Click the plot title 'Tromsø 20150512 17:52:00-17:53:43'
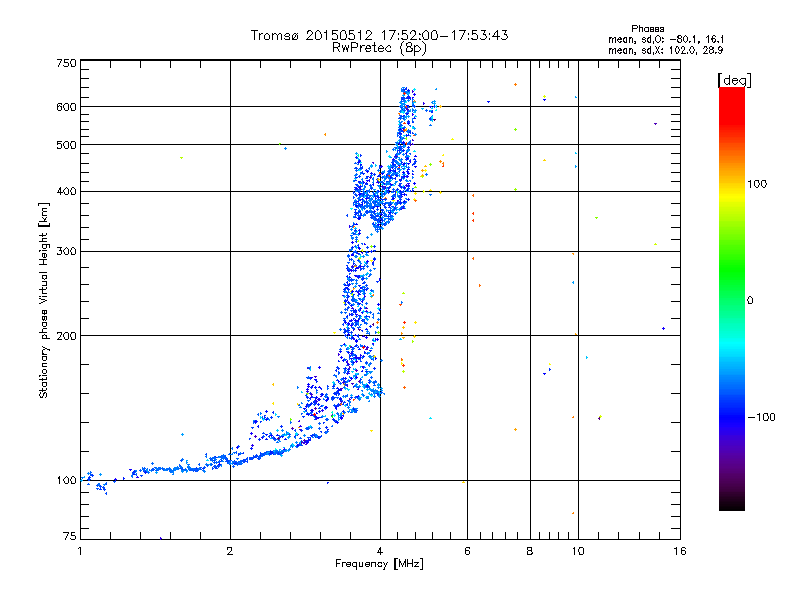Viewport: 800px width, 600px height. pos(379,35)
